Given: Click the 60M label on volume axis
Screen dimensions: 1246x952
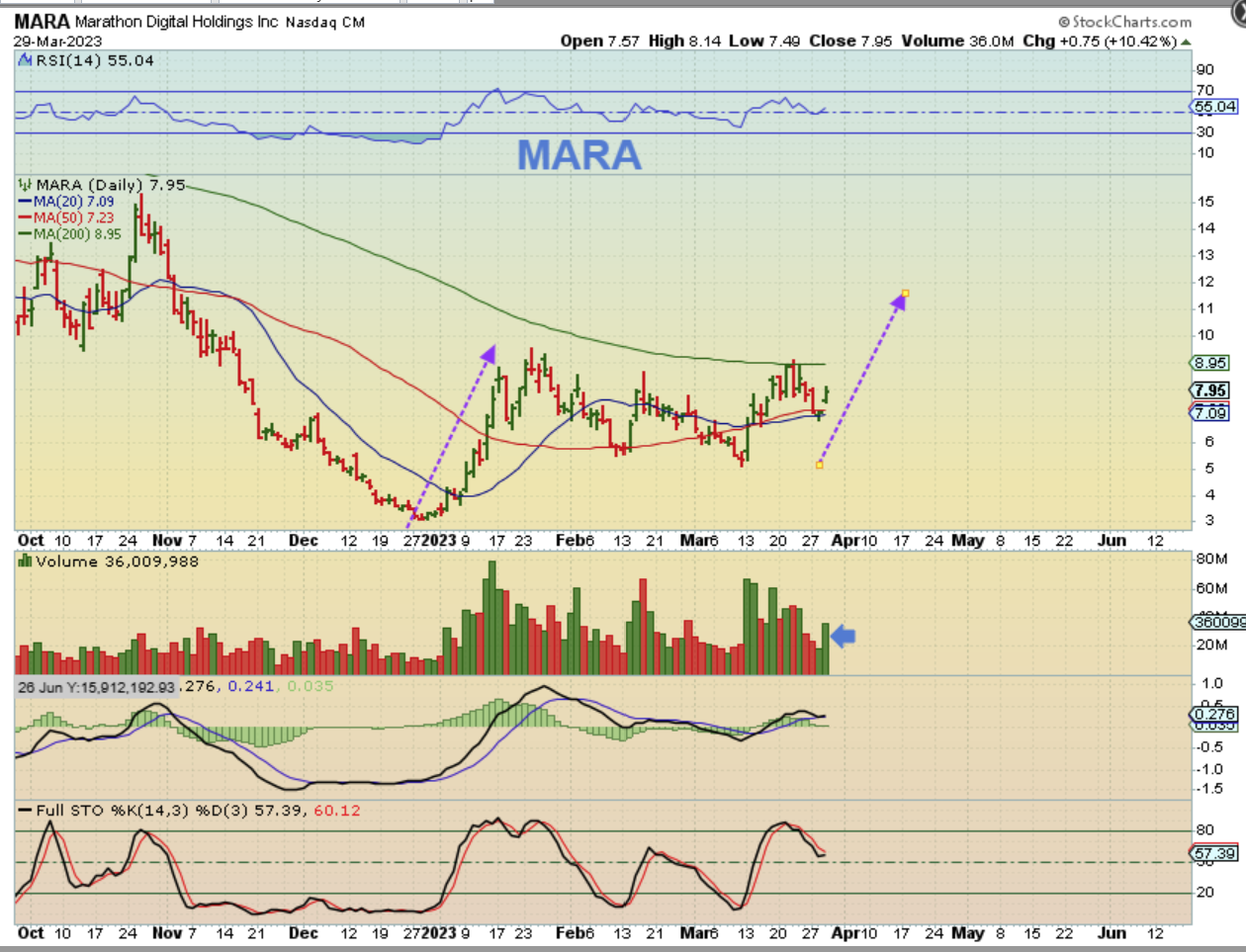Looking at the screenshot, I should (1211, 588).
